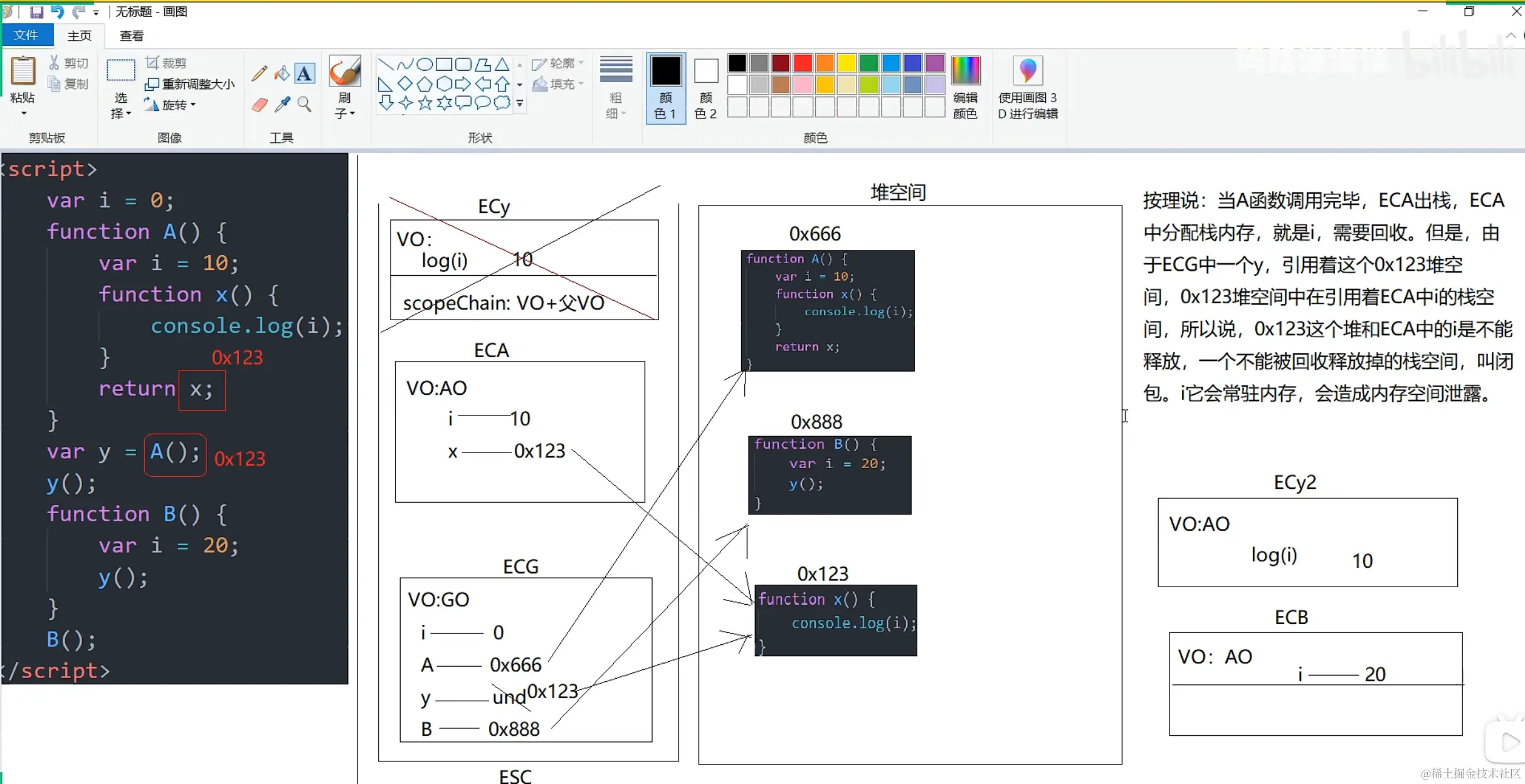Click the 'ECy2' heading text

pyautogui.click(x=1295, y=483)
